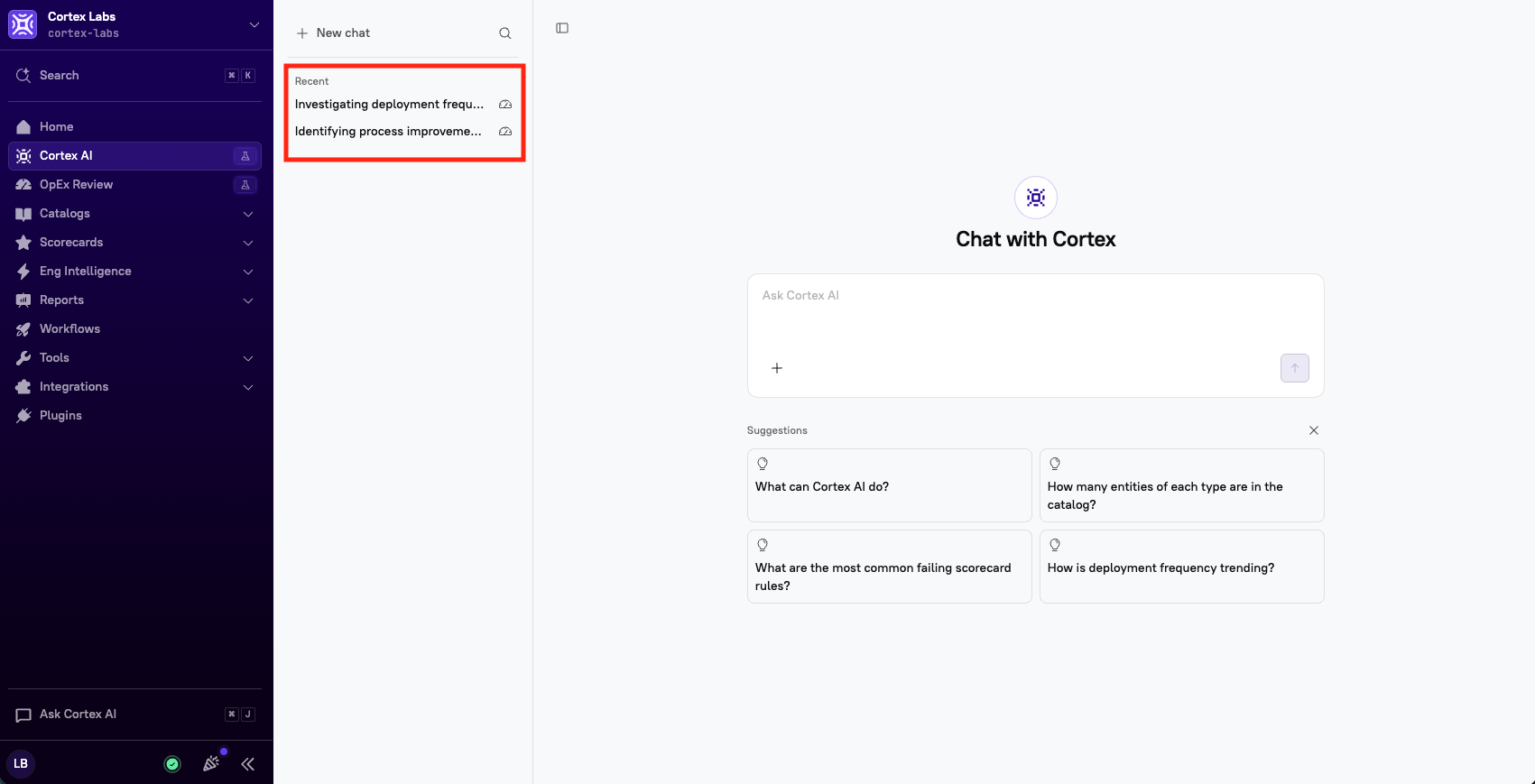
Task: Click the Eng Intelligence lightning icon
Action: 23,272
